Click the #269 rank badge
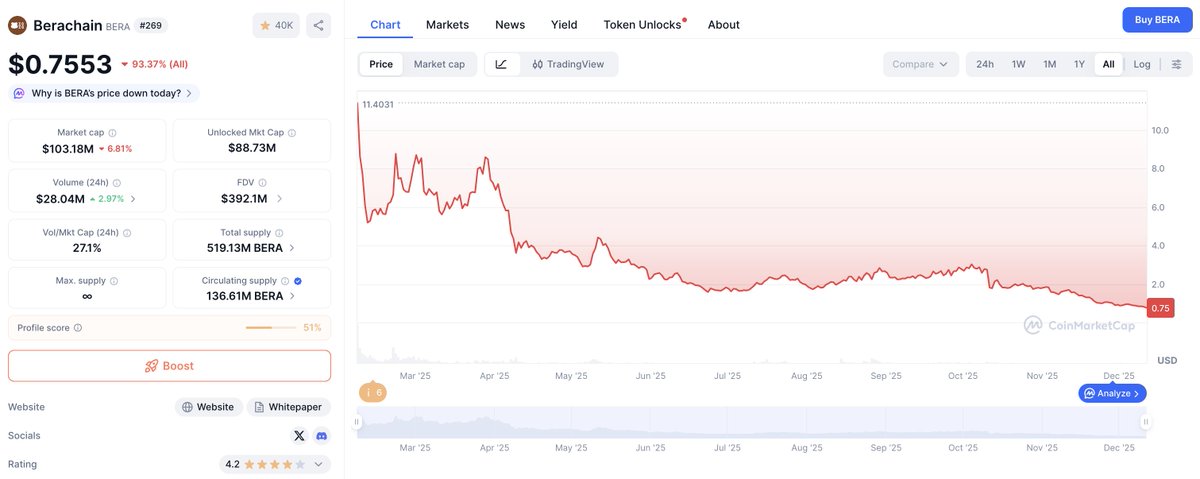Image resolution: width=1200 pixels, height=479 pixels. (x=153, y=25)
